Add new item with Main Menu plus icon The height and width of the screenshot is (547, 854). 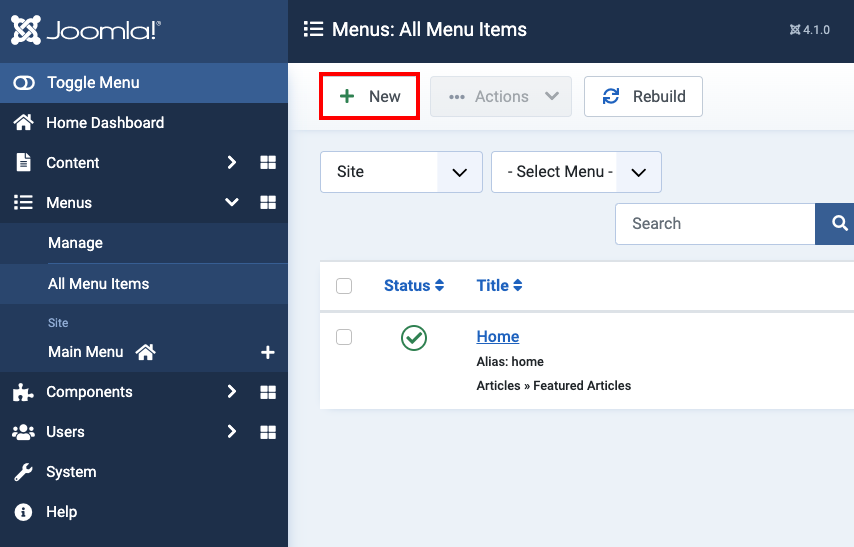coord(267,352)
